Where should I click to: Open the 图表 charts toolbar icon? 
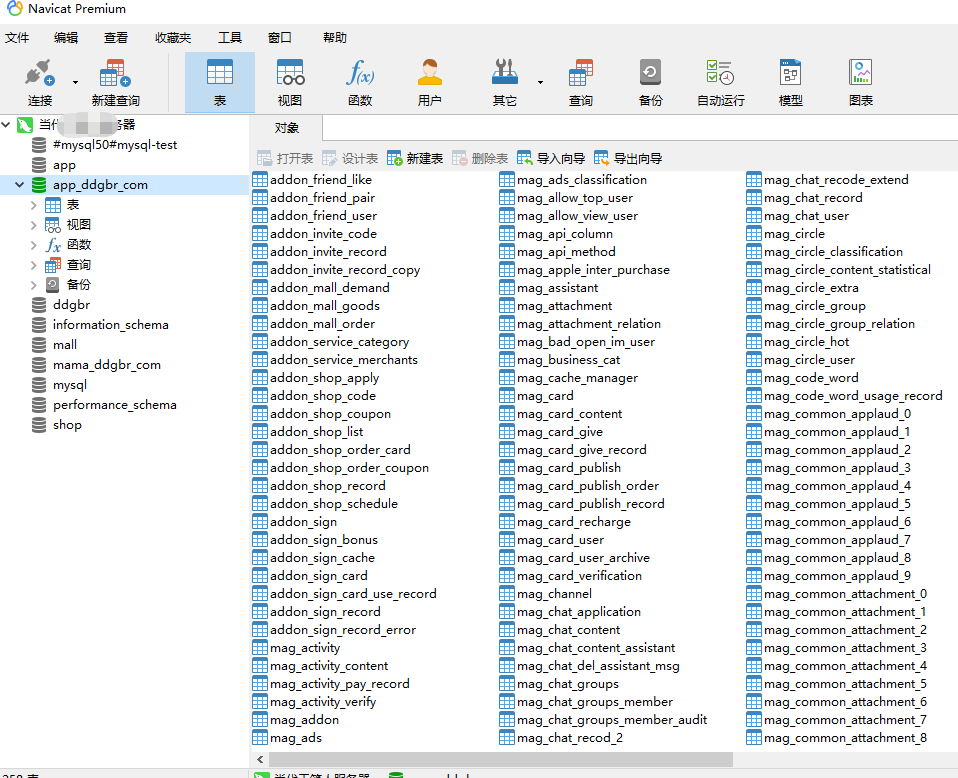[860, 83]
